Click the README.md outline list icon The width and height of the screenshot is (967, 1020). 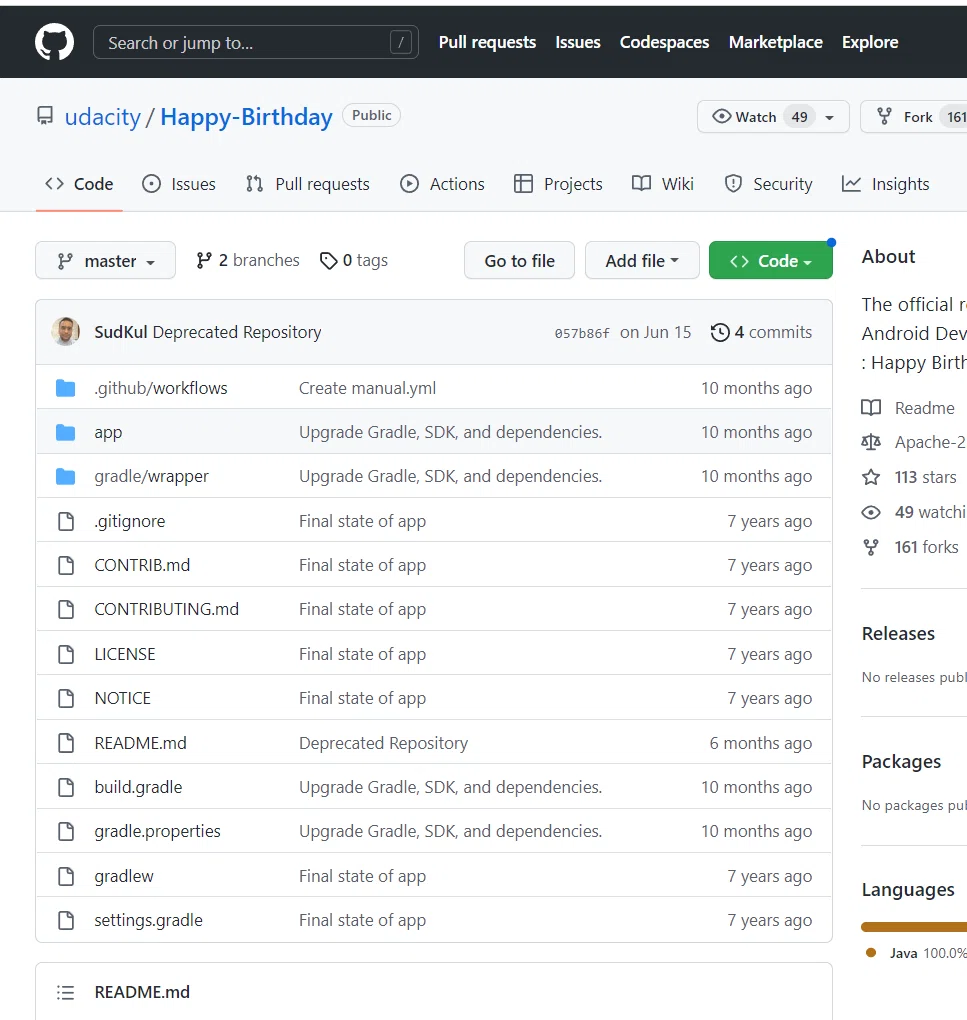66,993
